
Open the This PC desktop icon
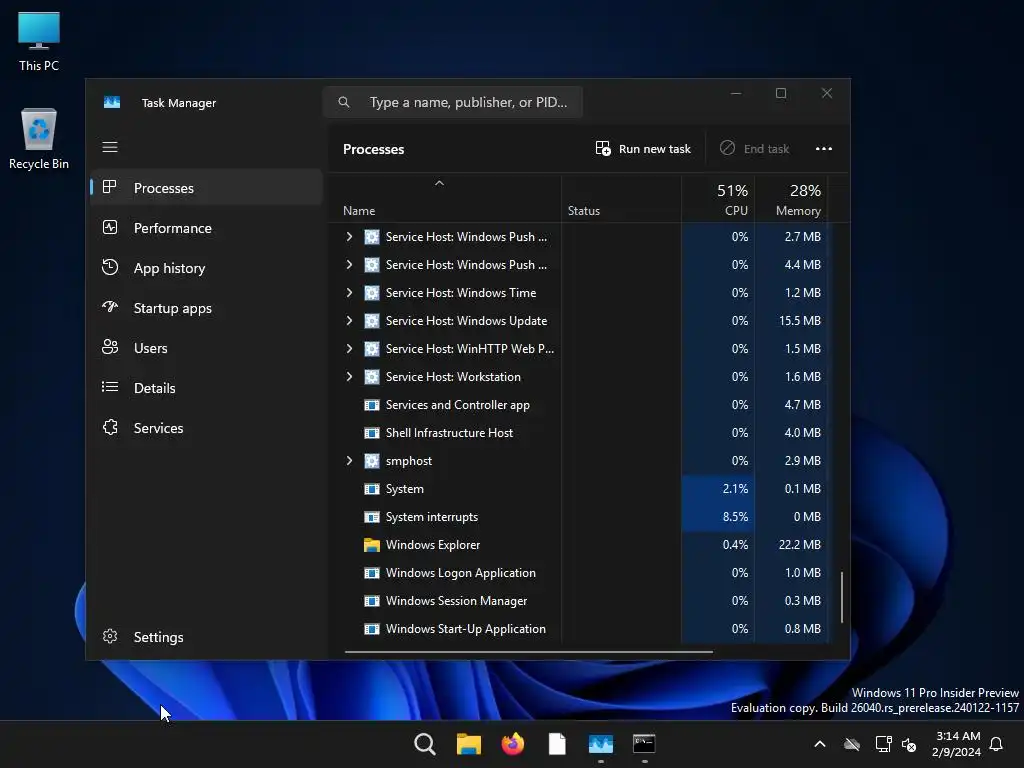coord(39,41)
